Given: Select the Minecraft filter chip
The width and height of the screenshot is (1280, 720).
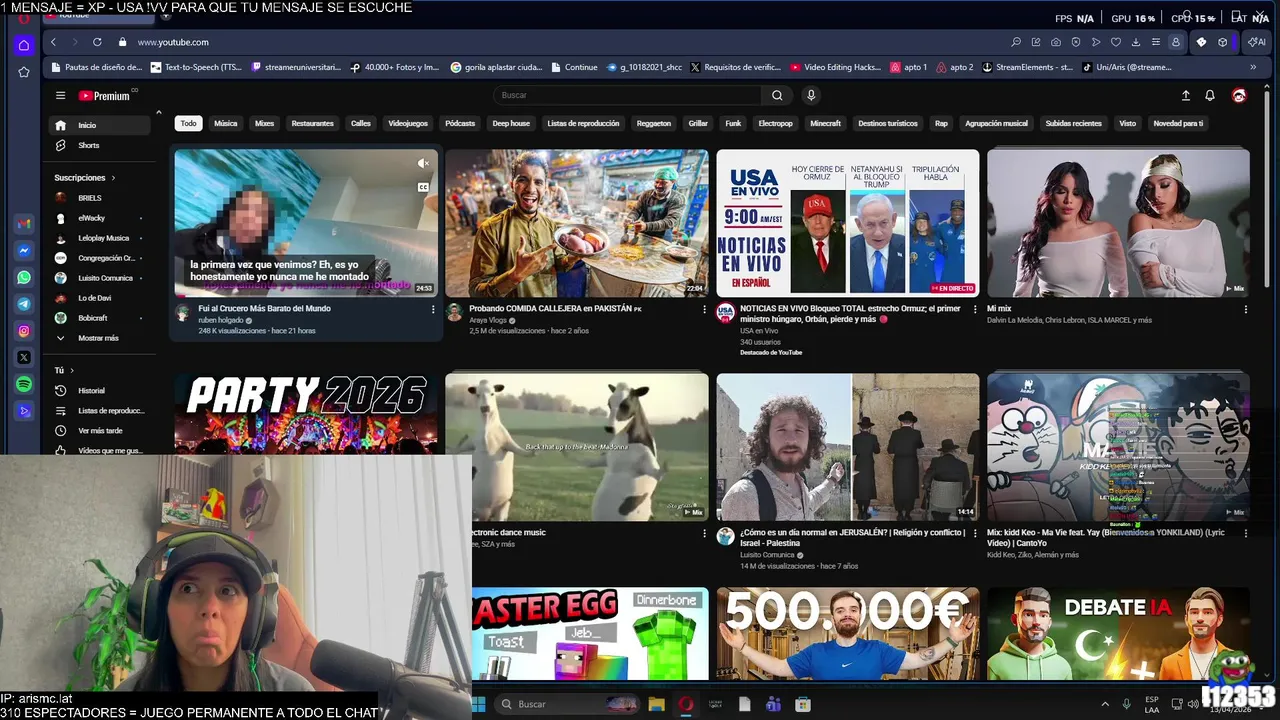Looking at the screenshot, I should point(825,123).
